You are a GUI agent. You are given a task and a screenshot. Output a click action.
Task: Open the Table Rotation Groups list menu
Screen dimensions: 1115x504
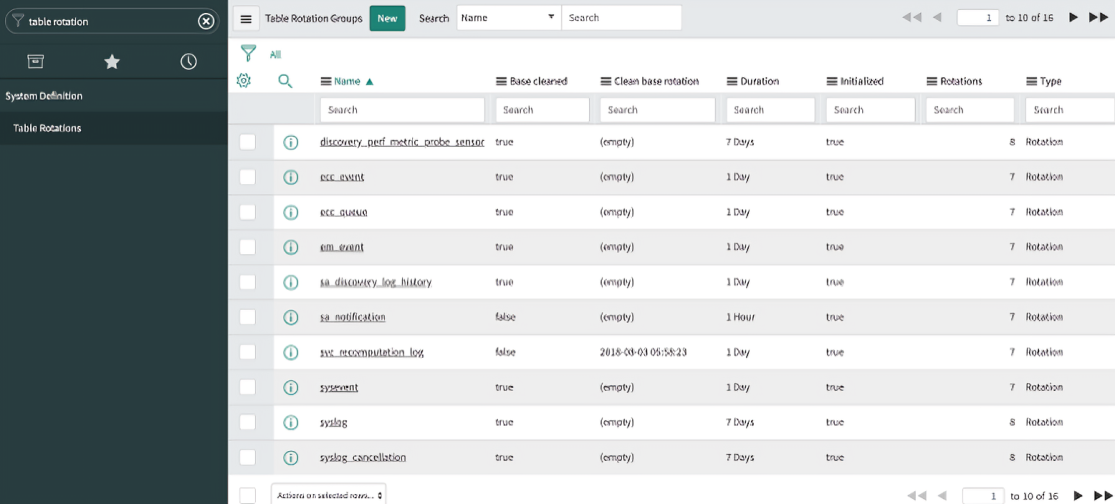click(246, 19)
